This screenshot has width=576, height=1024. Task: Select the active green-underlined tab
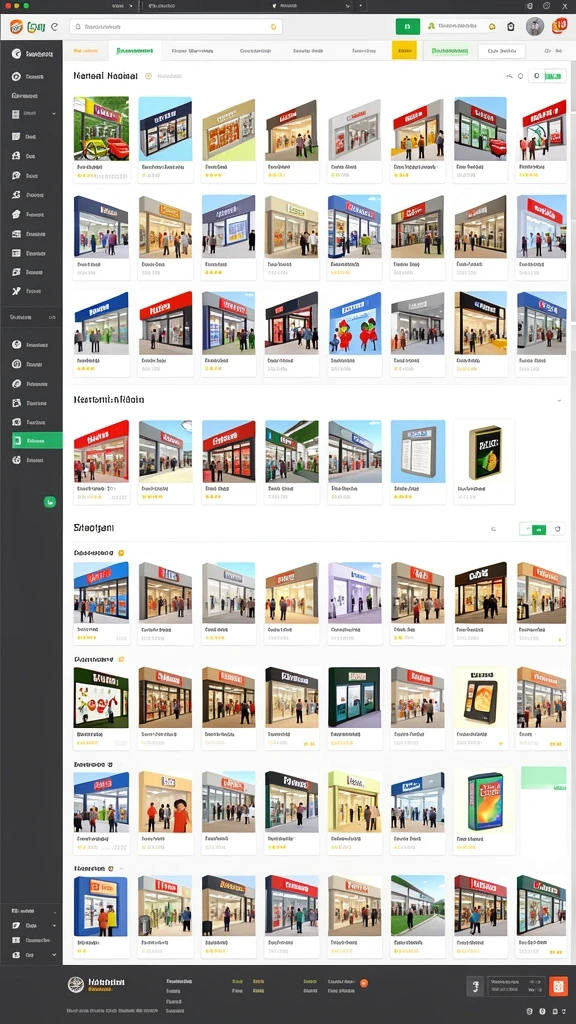point(135,50)
